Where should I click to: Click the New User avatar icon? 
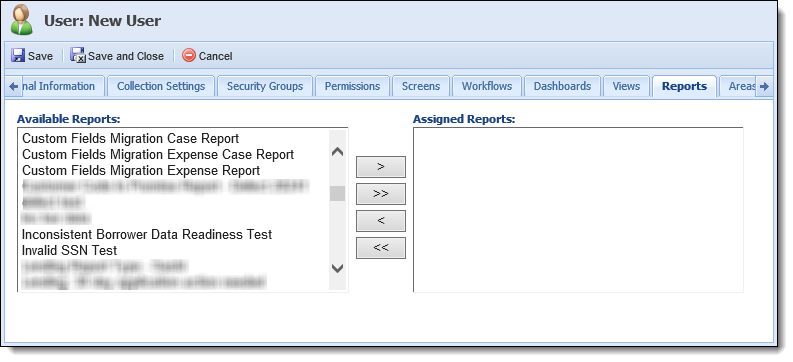pyautogui.click(x=22, y=21)
